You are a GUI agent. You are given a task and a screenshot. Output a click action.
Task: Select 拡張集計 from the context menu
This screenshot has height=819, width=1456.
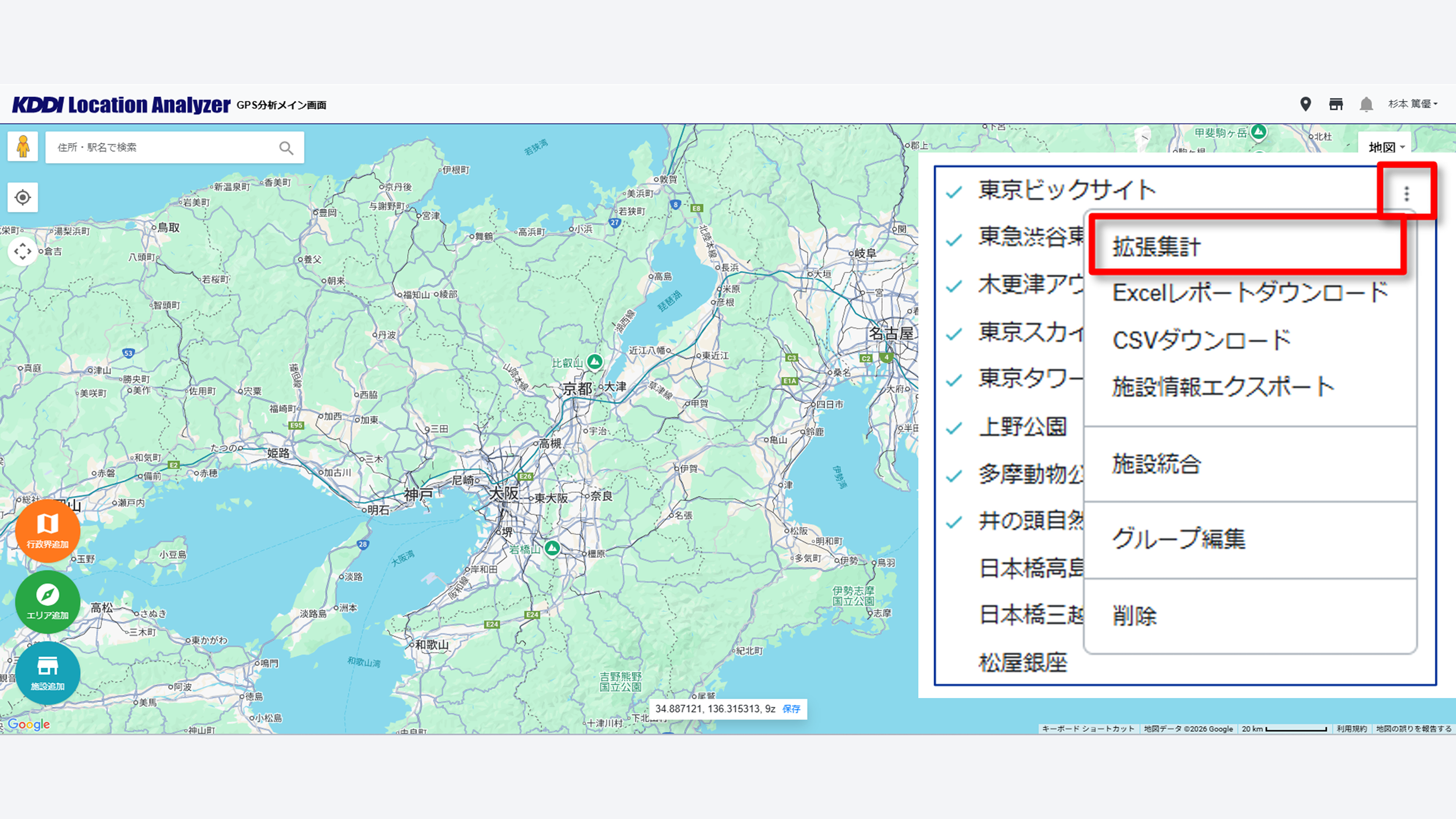click(x=1156, y=246)
